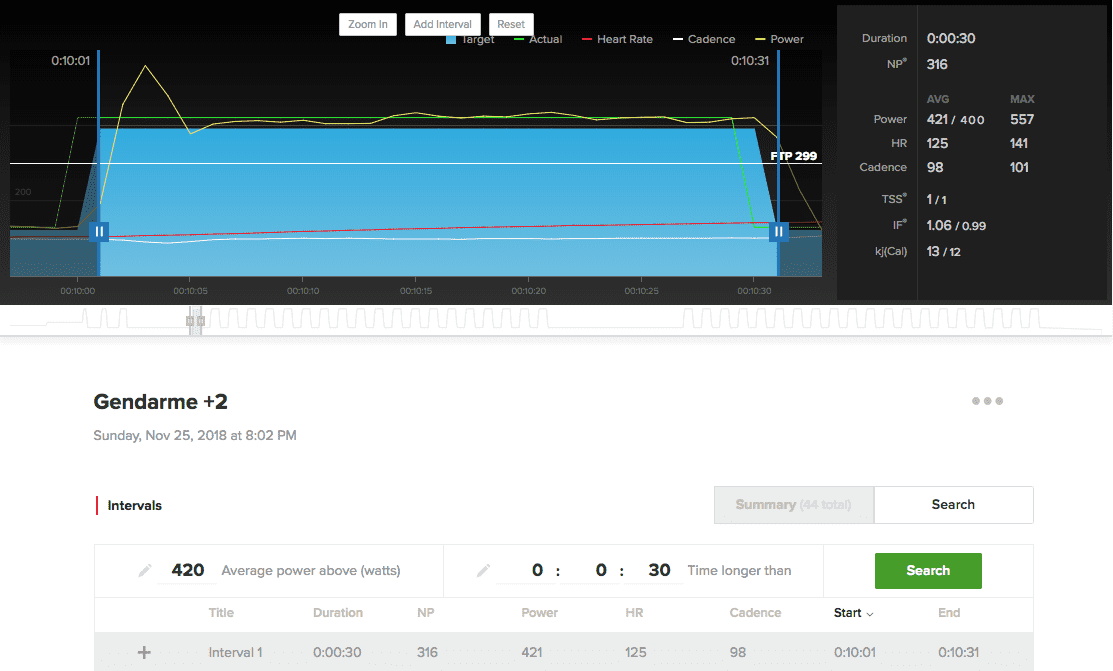Switch to the Search tab
This screenshot has width=1113, height=671.
953,505
